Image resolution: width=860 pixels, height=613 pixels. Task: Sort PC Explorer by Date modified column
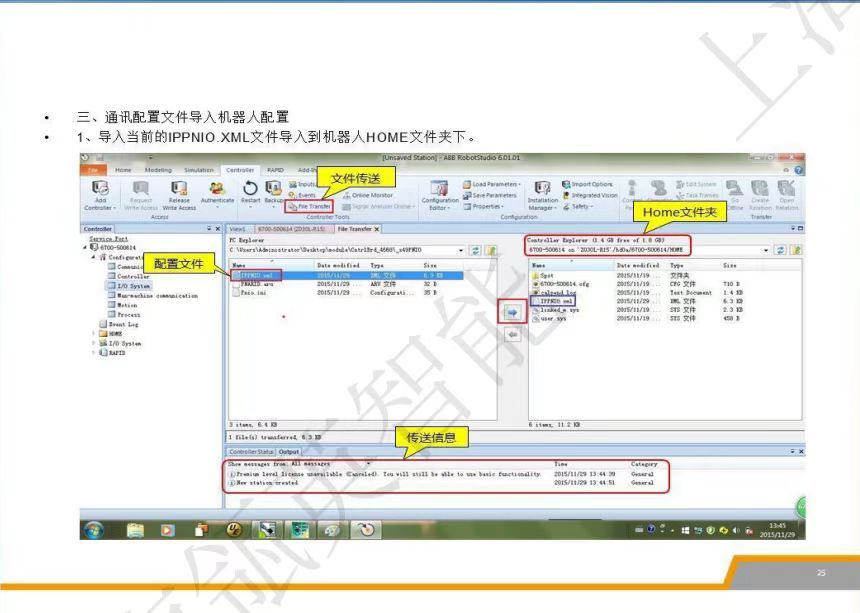[338, 265]
